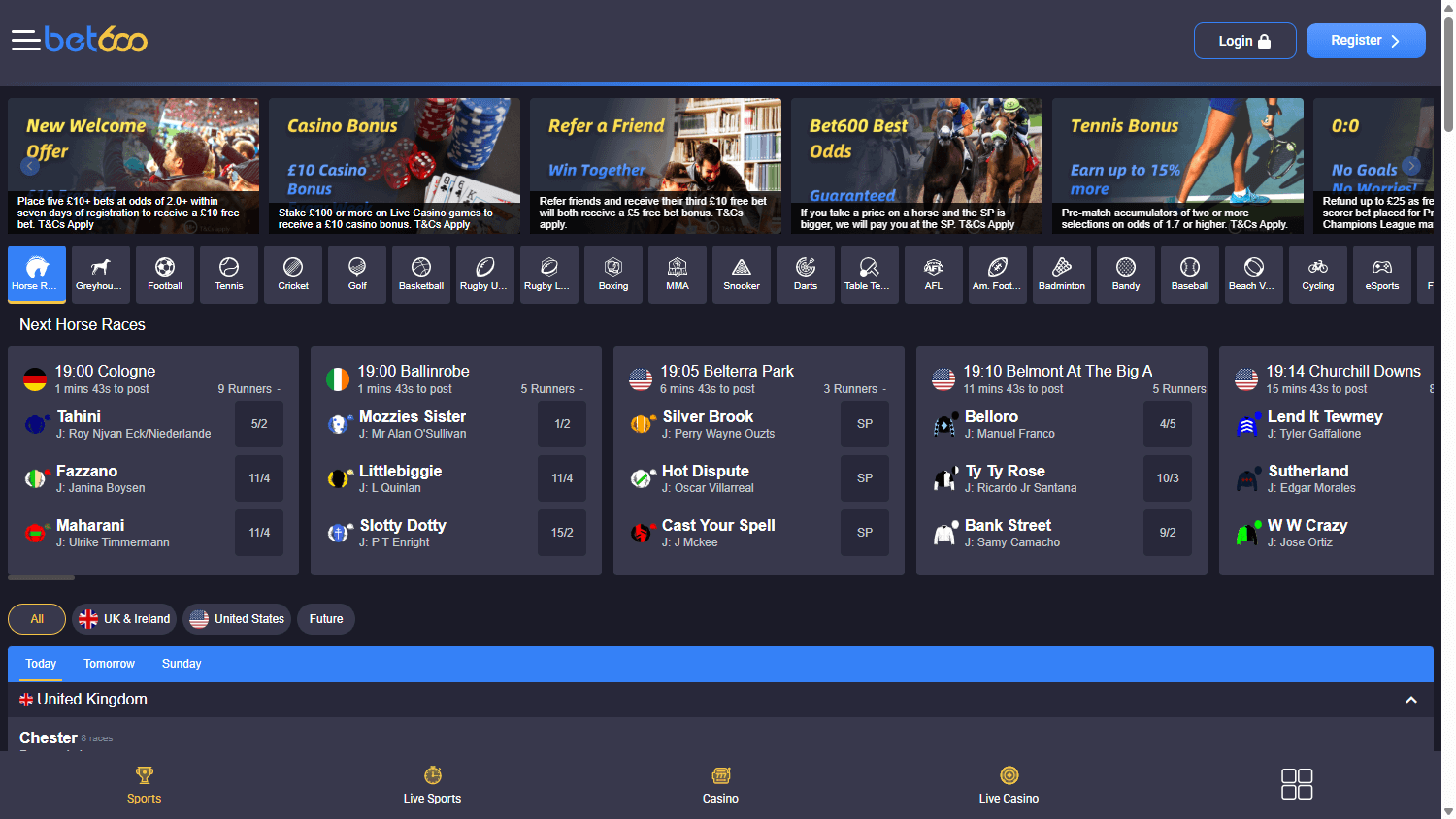The width and height of the screenshot is (1456, 819).
Task: Open the Sunday races tab
Action: pyautogui.click(x=182, y=664)
